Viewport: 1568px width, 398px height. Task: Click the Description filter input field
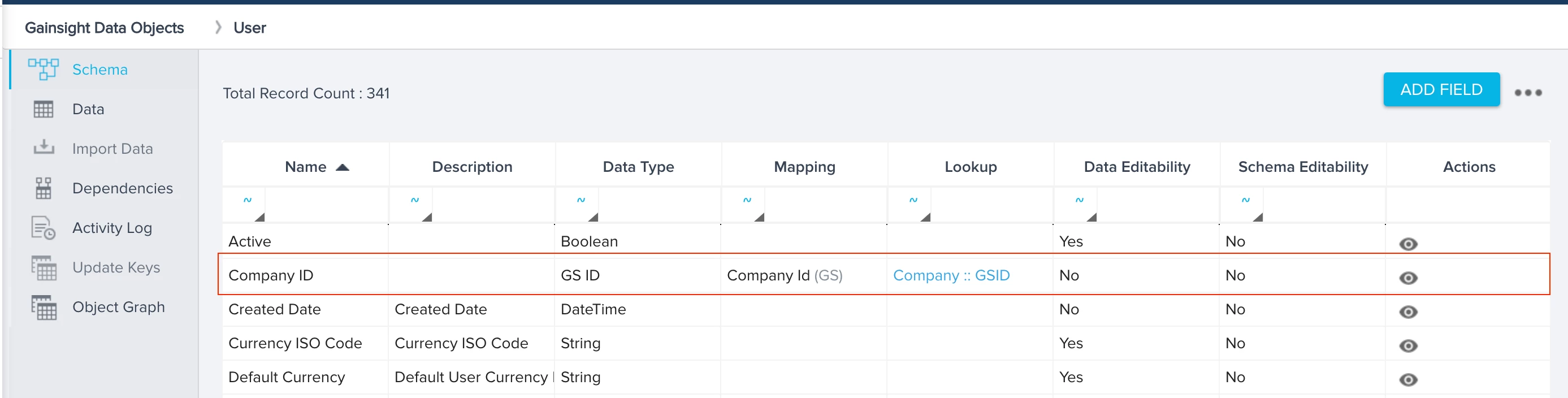pyautogui.click(x=493, y=206)
